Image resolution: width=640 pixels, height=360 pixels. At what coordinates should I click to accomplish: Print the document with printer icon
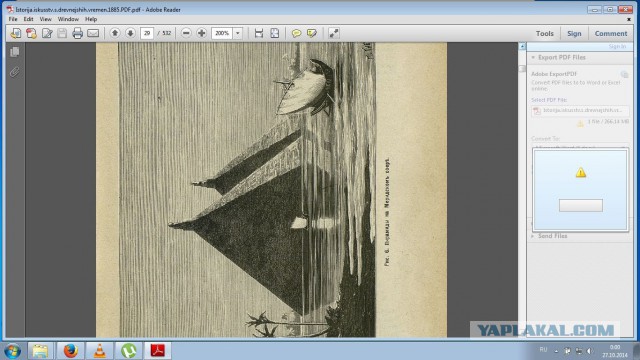click(78, 33)
